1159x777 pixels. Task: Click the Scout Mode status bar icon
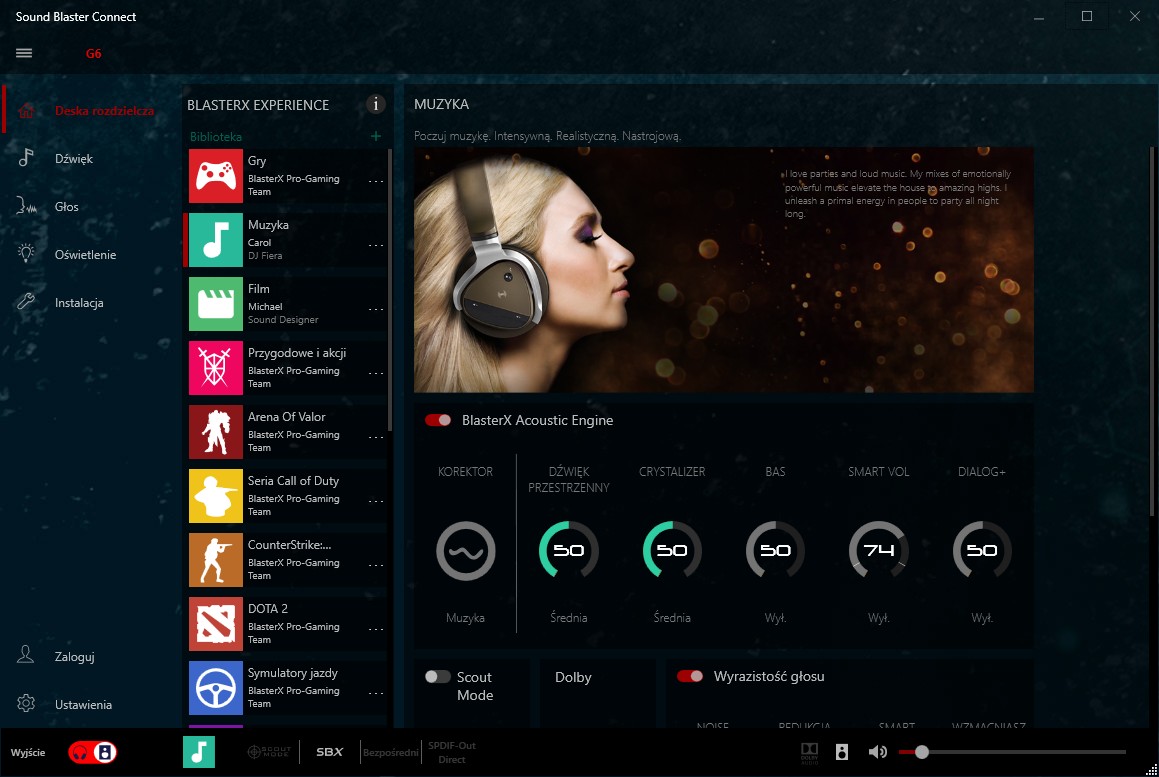pyautogui.click(x=269, y=752)
